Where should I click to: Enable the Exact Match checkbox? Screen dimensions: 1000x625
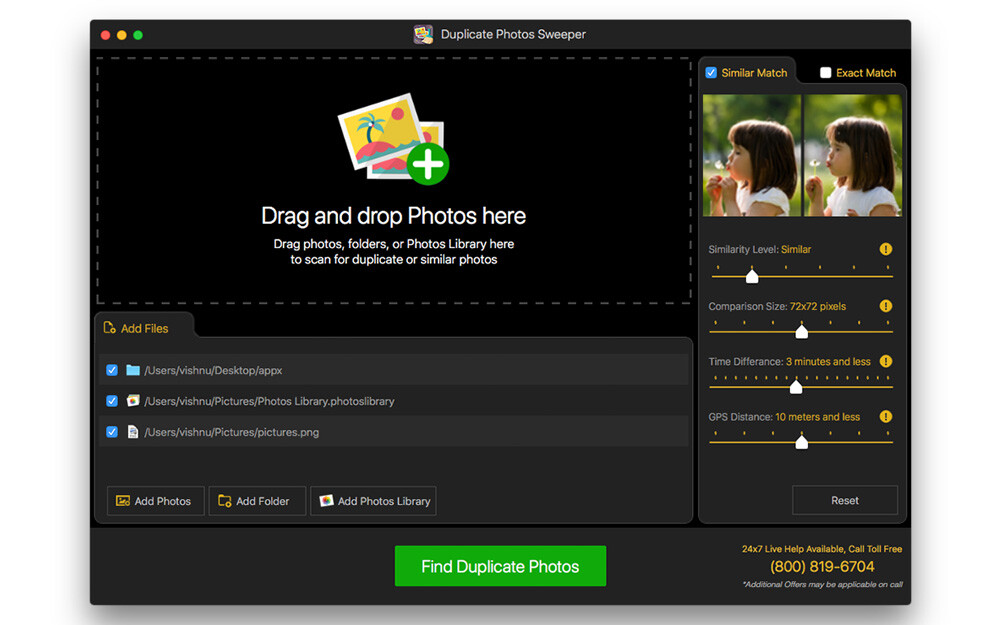click(825, 73)
